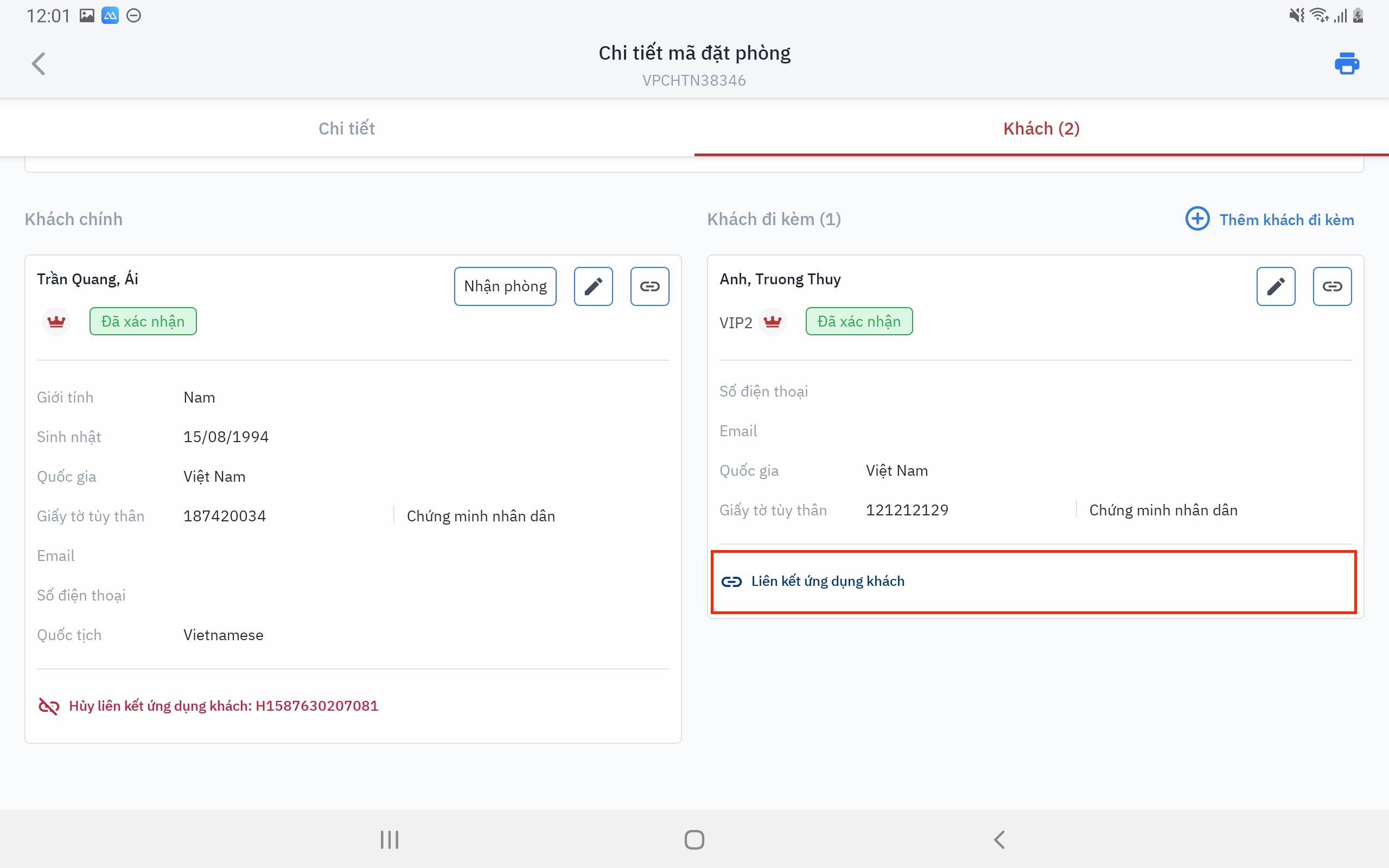Tap crown icon on main guest card

click(56, 322)
